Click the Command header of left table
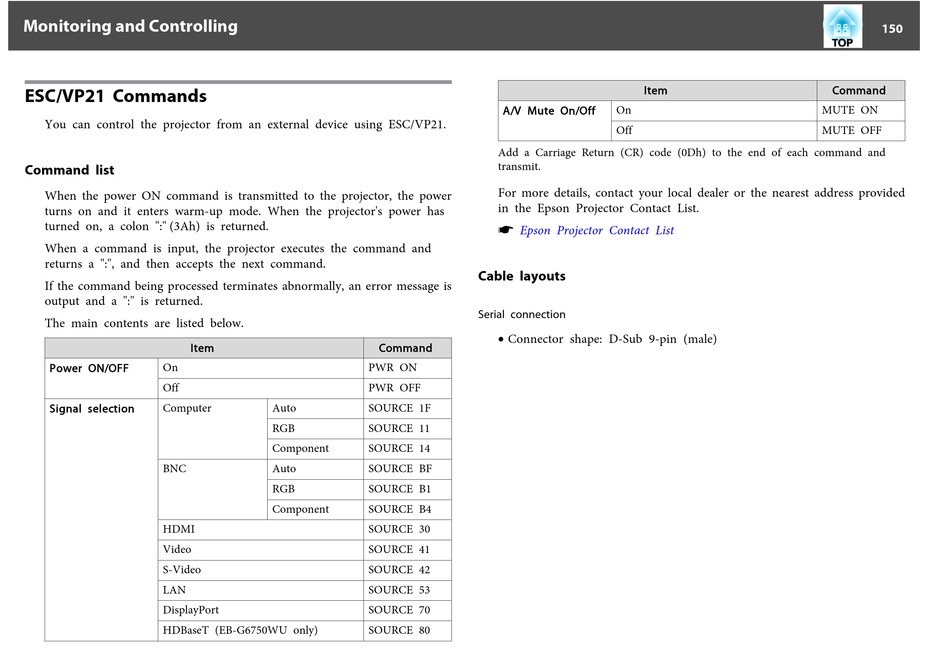Screen dimensions: 950x660 click(x=407, y=348)
